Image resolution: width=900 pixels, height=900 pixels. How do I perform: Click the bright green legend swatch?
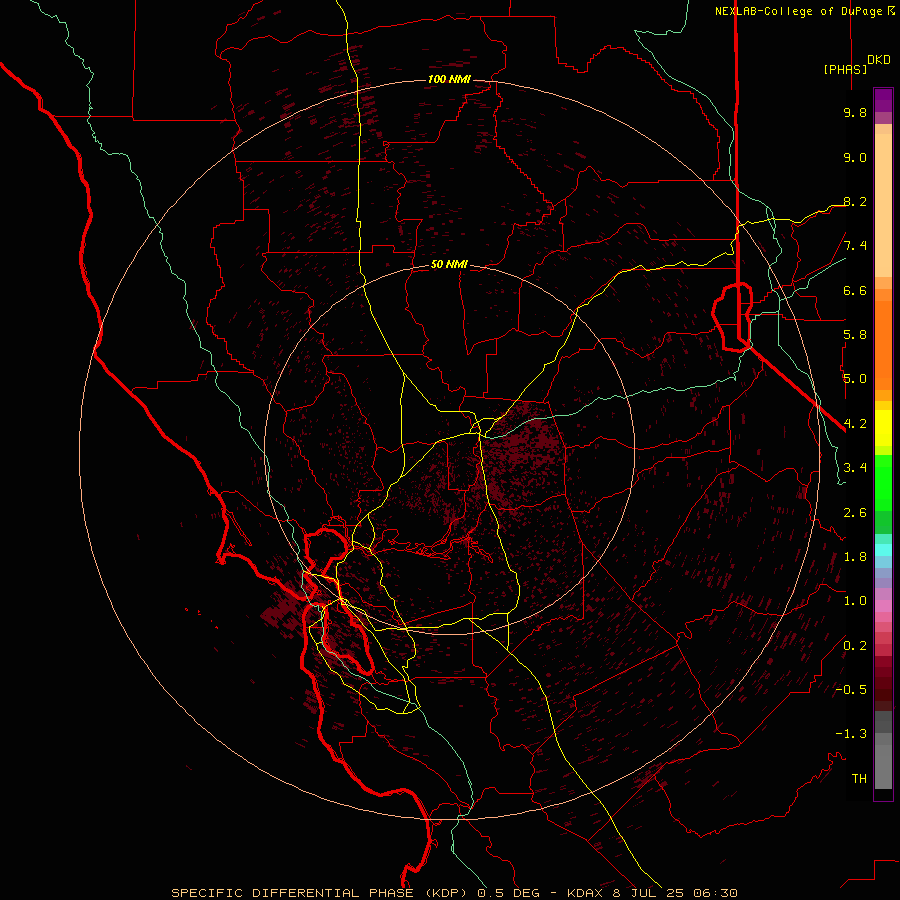[883, 482]
